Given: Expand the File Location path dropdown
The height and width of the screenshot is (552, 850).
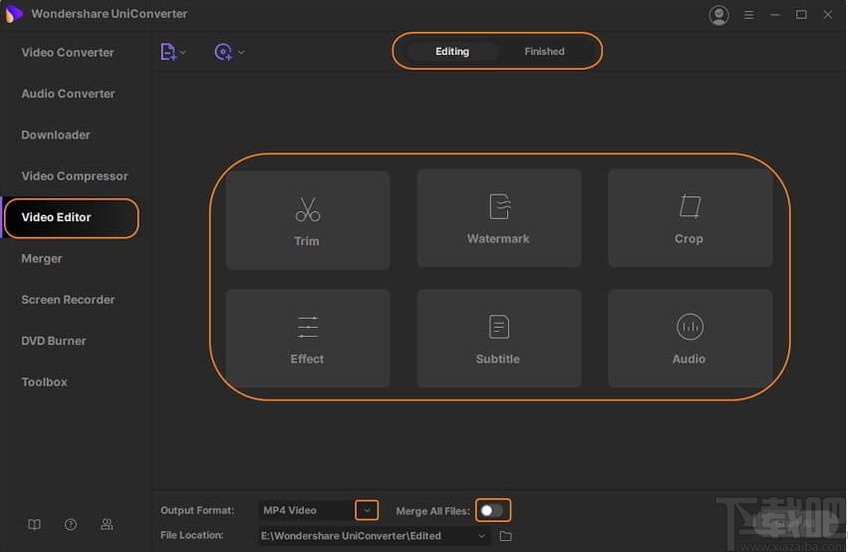Looking at the screenshot, I should point(481,536).
